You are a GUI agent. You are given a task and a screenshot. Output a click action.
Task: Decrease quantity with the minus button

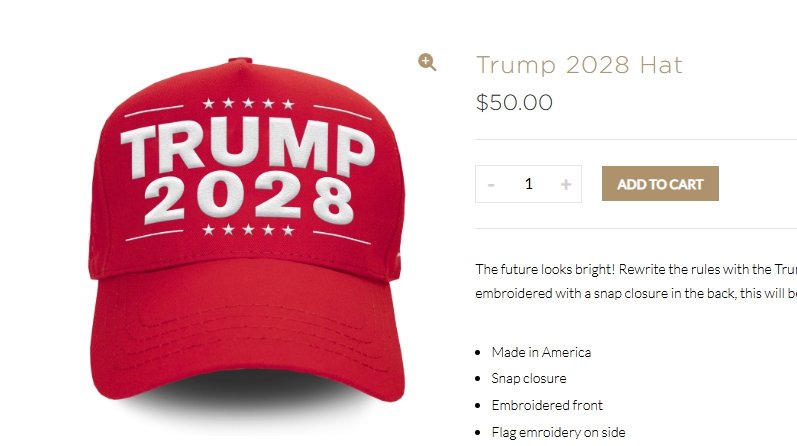(491, 184)
